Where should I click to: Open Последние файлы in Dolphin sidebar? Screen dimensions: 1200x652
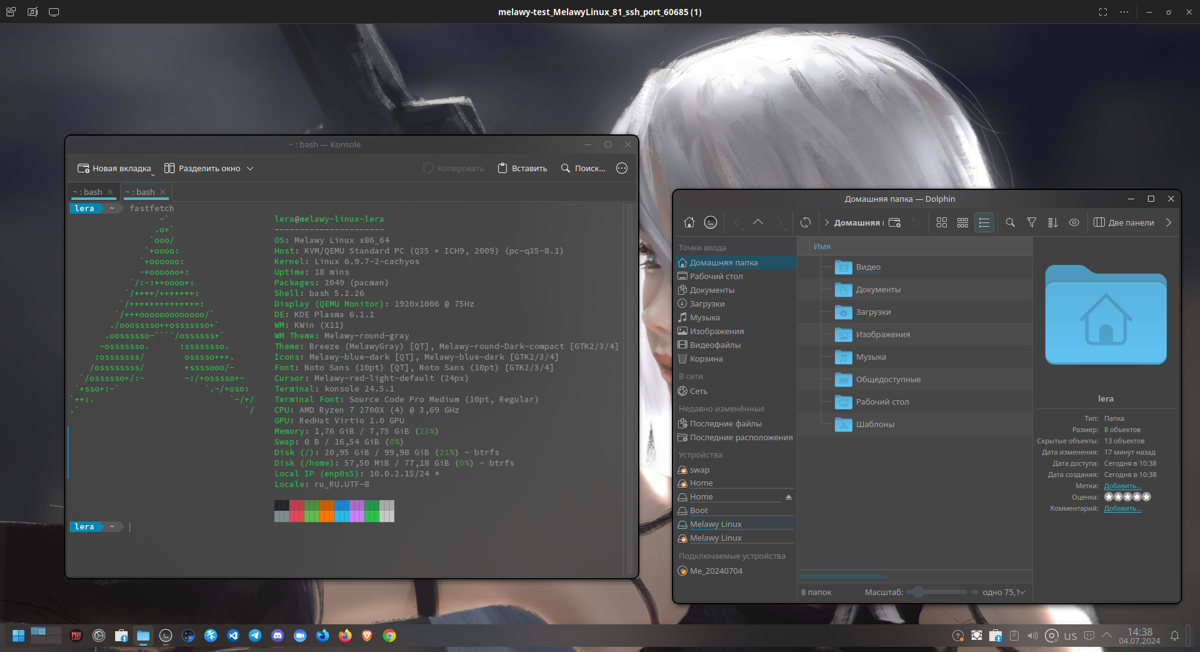(736, 424)
